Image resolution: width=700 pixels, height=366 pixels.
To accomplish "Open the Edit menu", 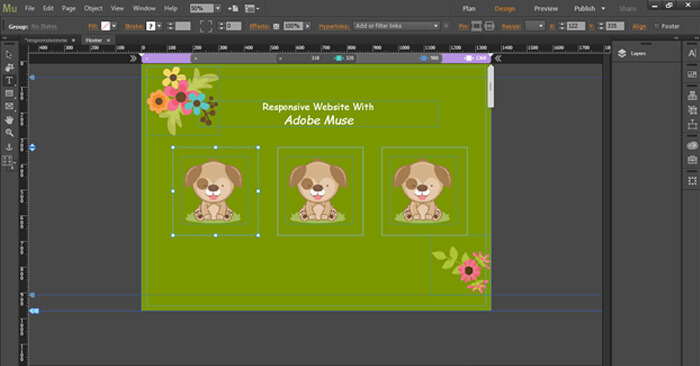I will point(48,8).
